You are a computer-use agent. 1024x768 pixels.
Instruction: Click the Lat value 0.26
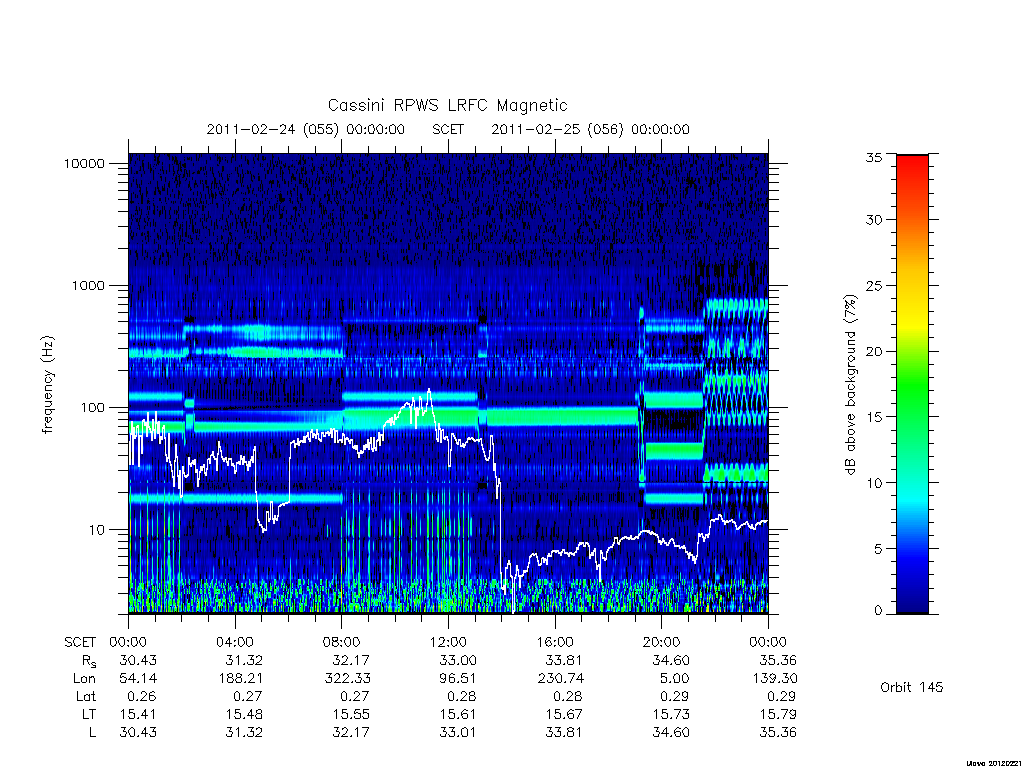tap(142, 696)
